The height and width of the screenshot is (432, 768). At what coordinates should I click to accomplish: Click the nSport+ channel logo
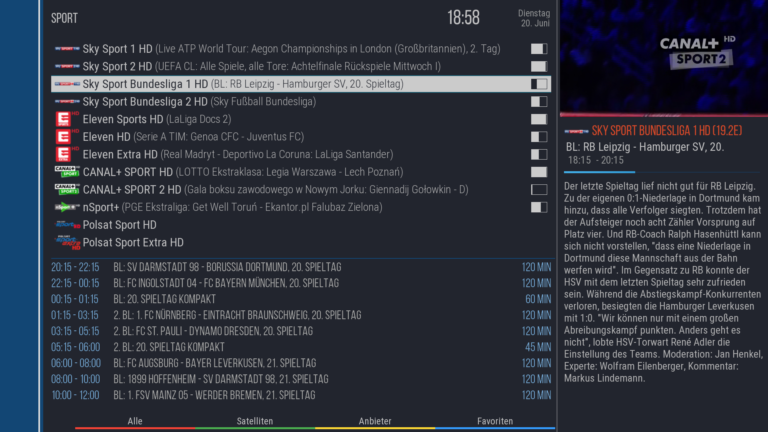(x=67, y=207)
